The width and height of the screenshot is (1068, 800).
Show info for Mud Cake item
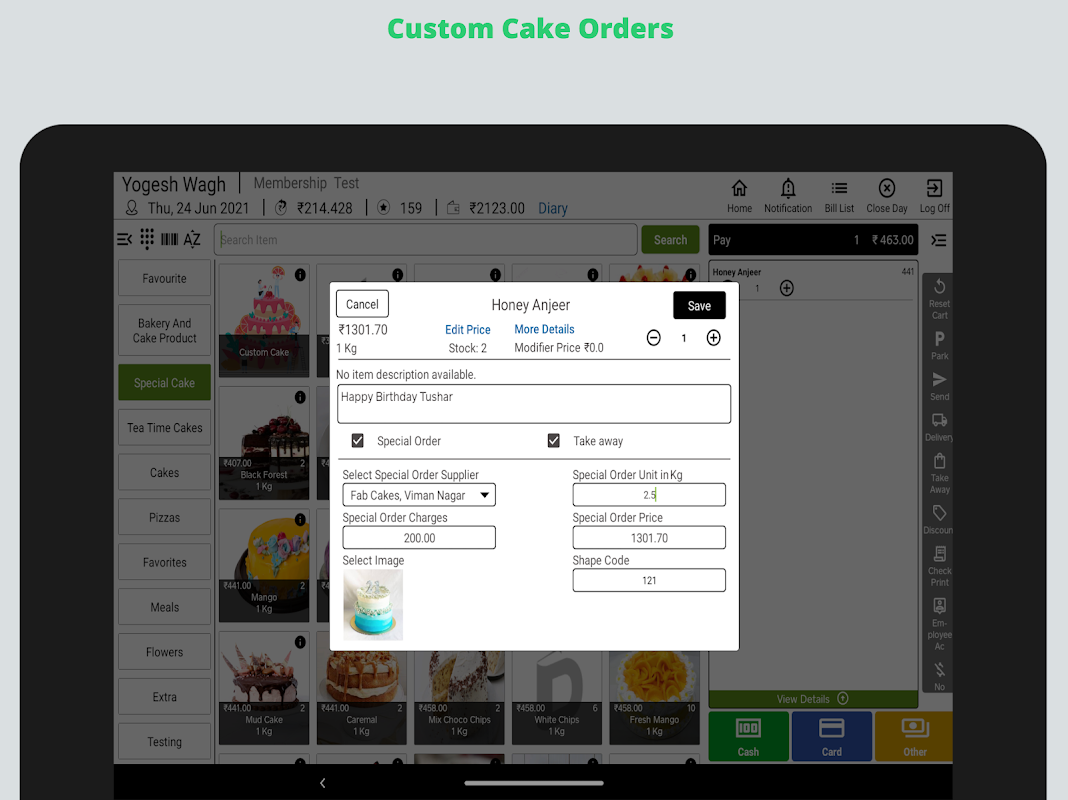pos(300,642)
